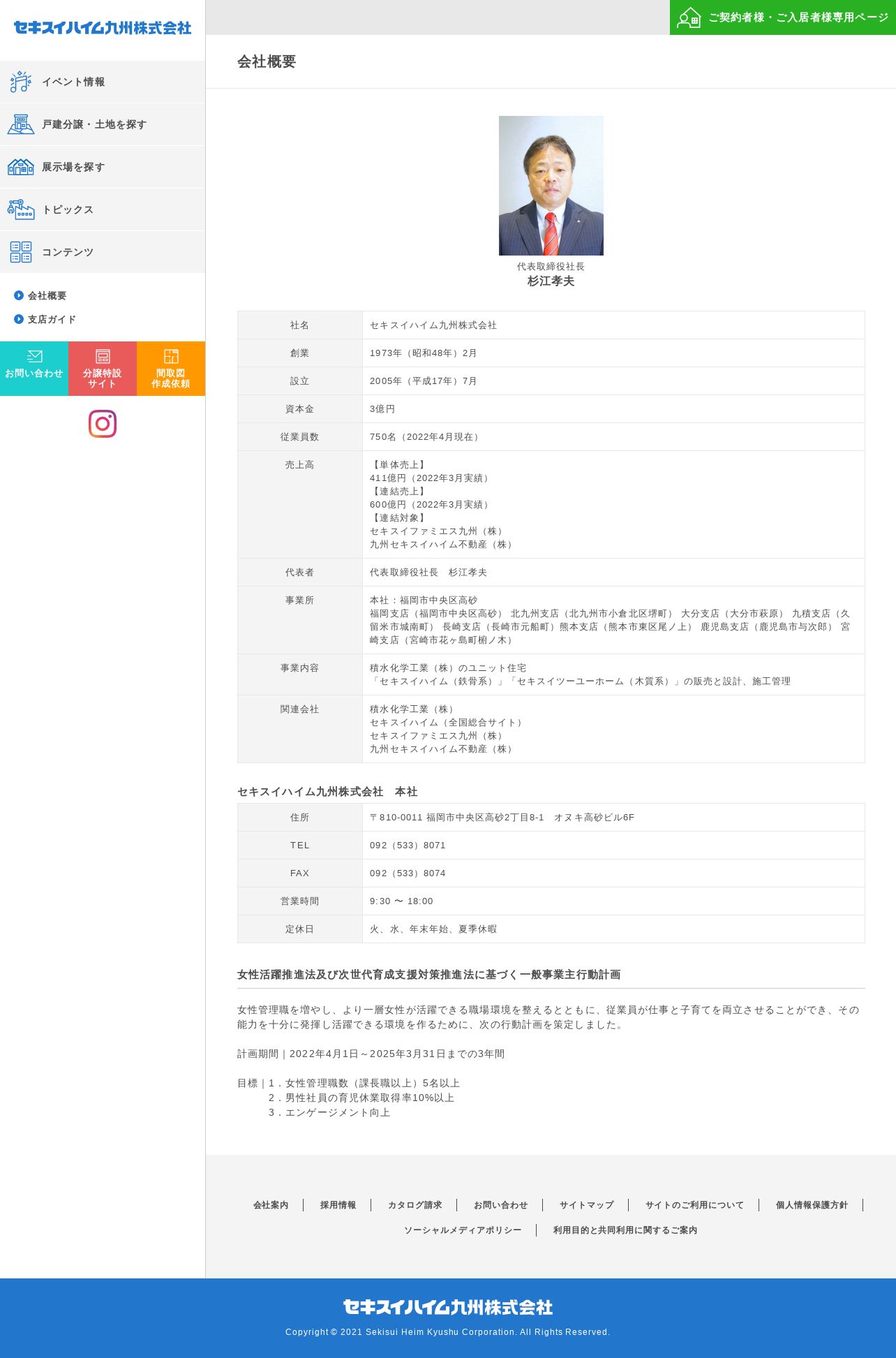Click the arrow bullet beside 支店ガイド

tap(19, 319)
